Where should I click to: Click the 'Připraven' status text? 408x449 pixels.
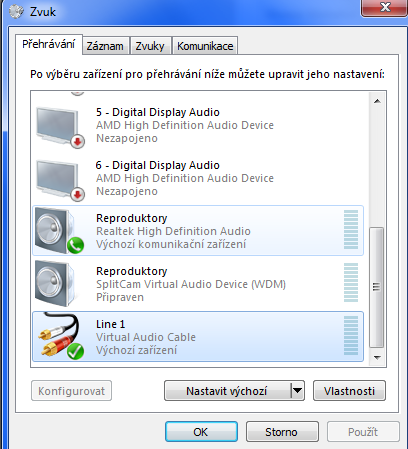[120, 297]
